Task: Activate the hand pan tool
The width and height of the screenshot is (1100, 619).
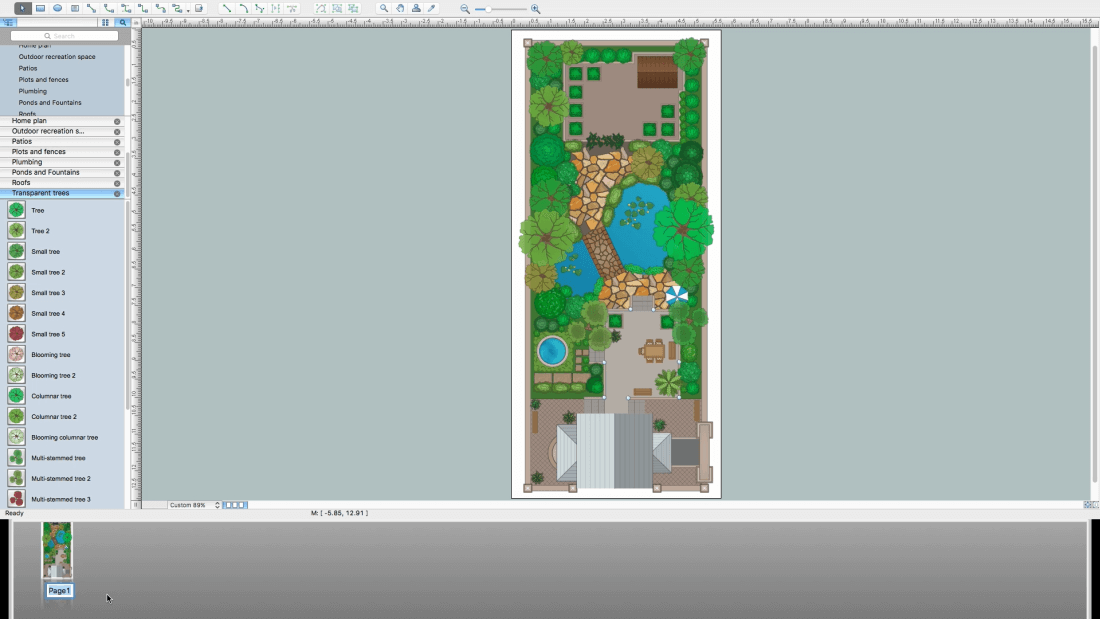Action: (400, 8)
